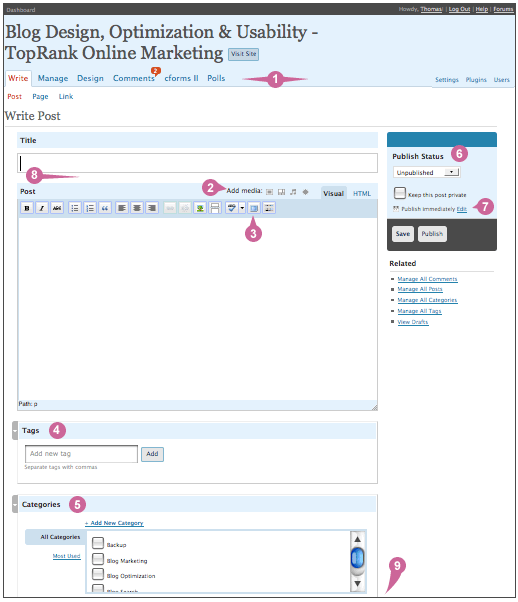Toggle the spellchecker
The height and width of the screenshot is (602, 518).
[232, 208]
